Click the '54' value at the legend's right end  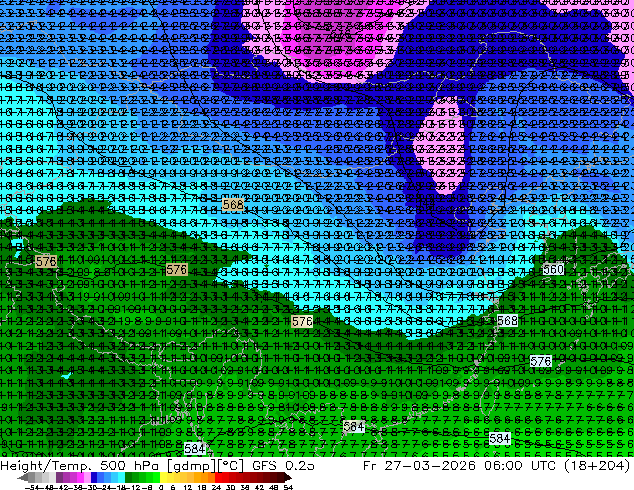(x=288, y=487)
